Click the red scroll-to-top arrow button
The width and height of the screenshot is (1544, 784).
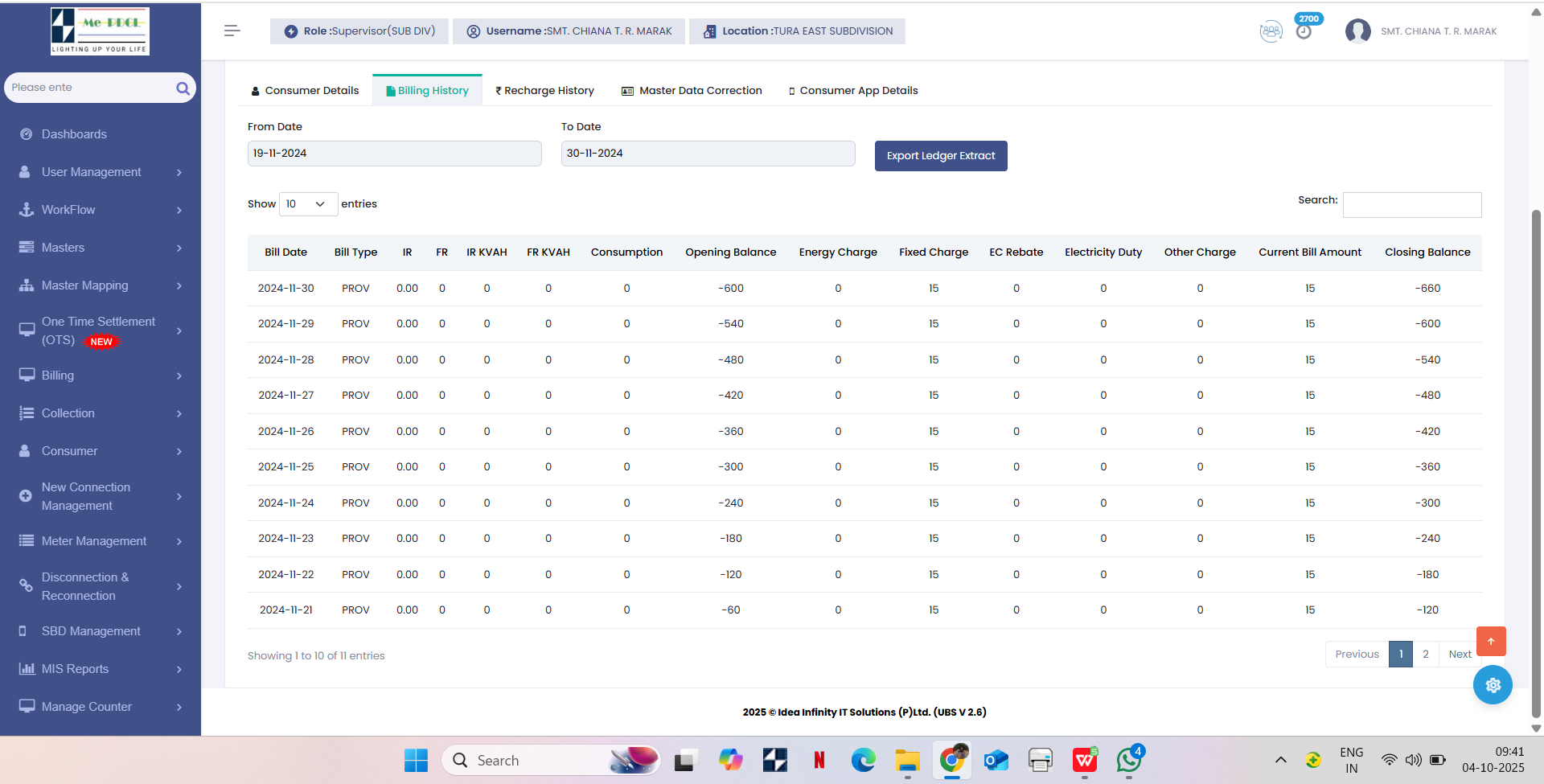[x=1491, y=641]
